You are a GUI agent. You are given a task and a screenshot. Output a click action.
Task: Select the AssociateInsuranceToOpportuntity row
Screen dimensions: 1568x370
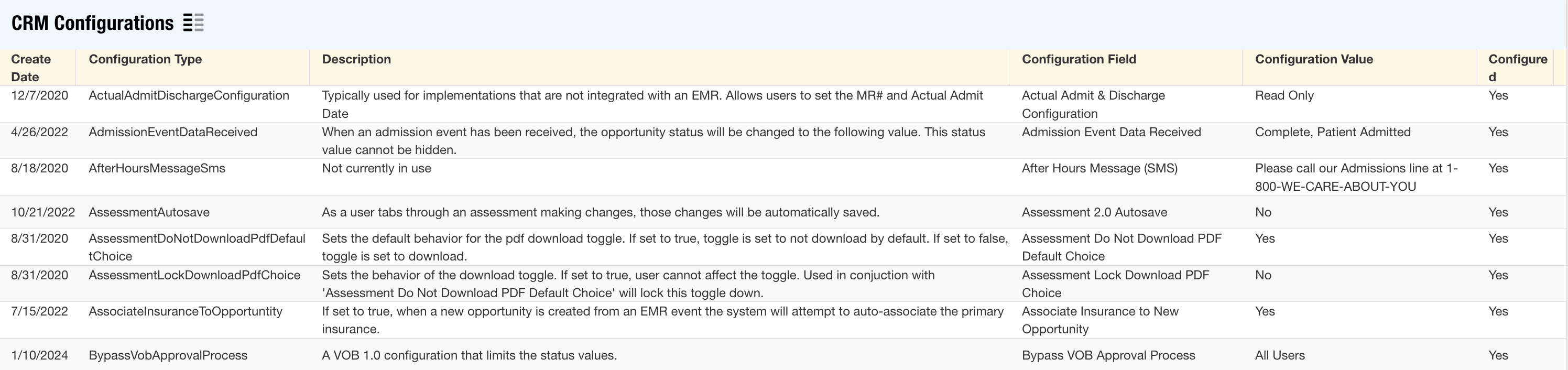[185, 312]
